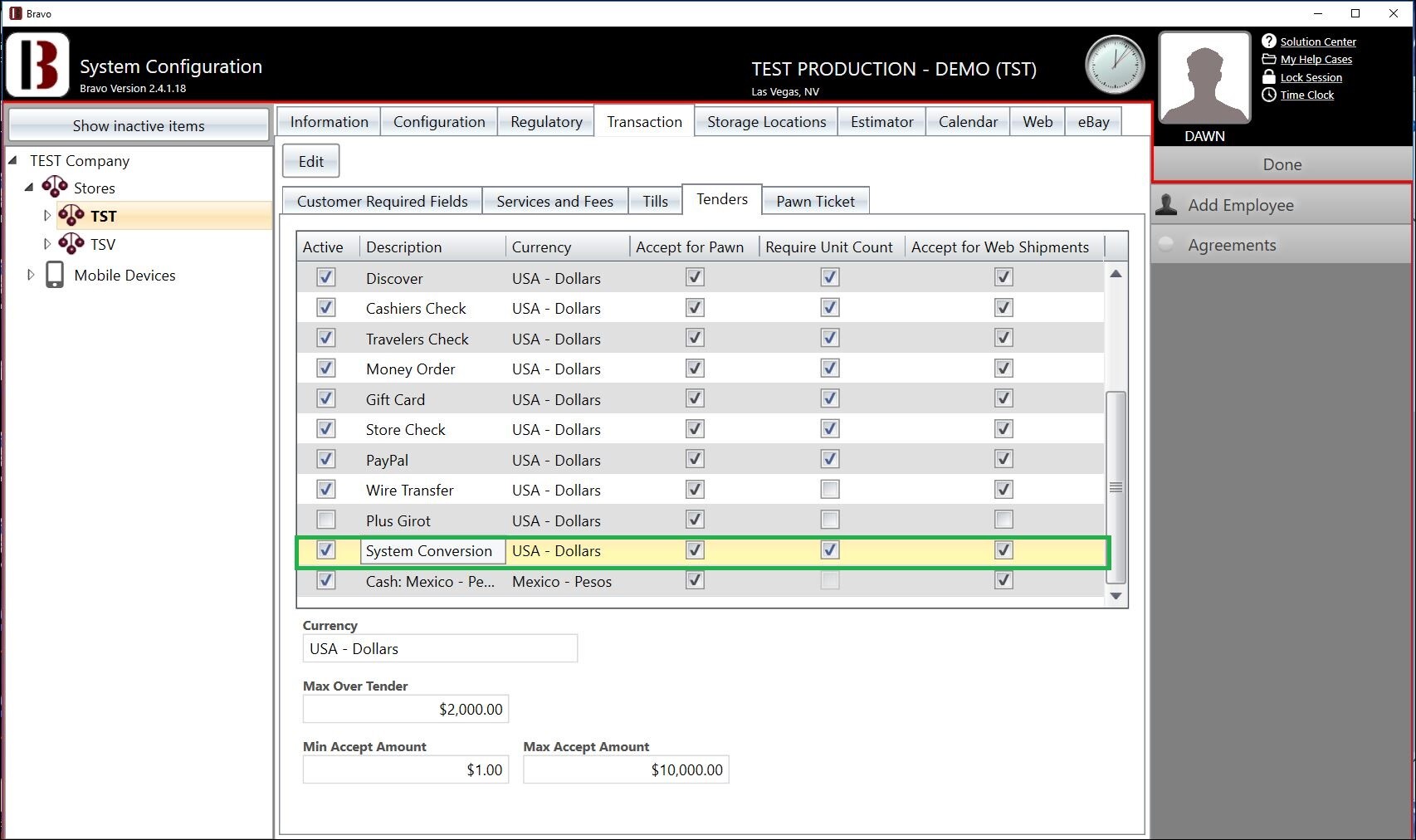The image size is (1416, 840).
Task: Click the tenders list scroll up arrow
Action: 1116,274
